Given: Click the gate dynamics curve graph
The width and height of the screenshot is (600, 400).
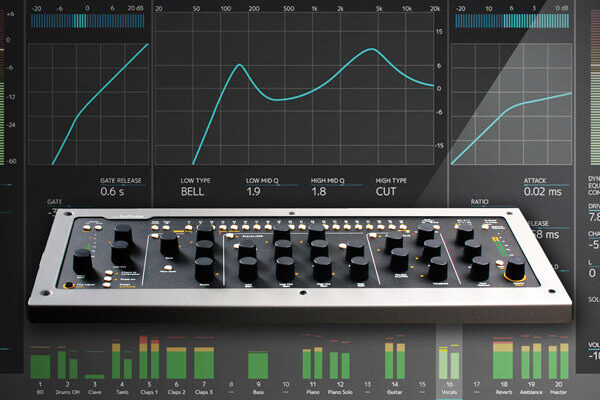Looking at the screenshot, I should tap(88, 100).
